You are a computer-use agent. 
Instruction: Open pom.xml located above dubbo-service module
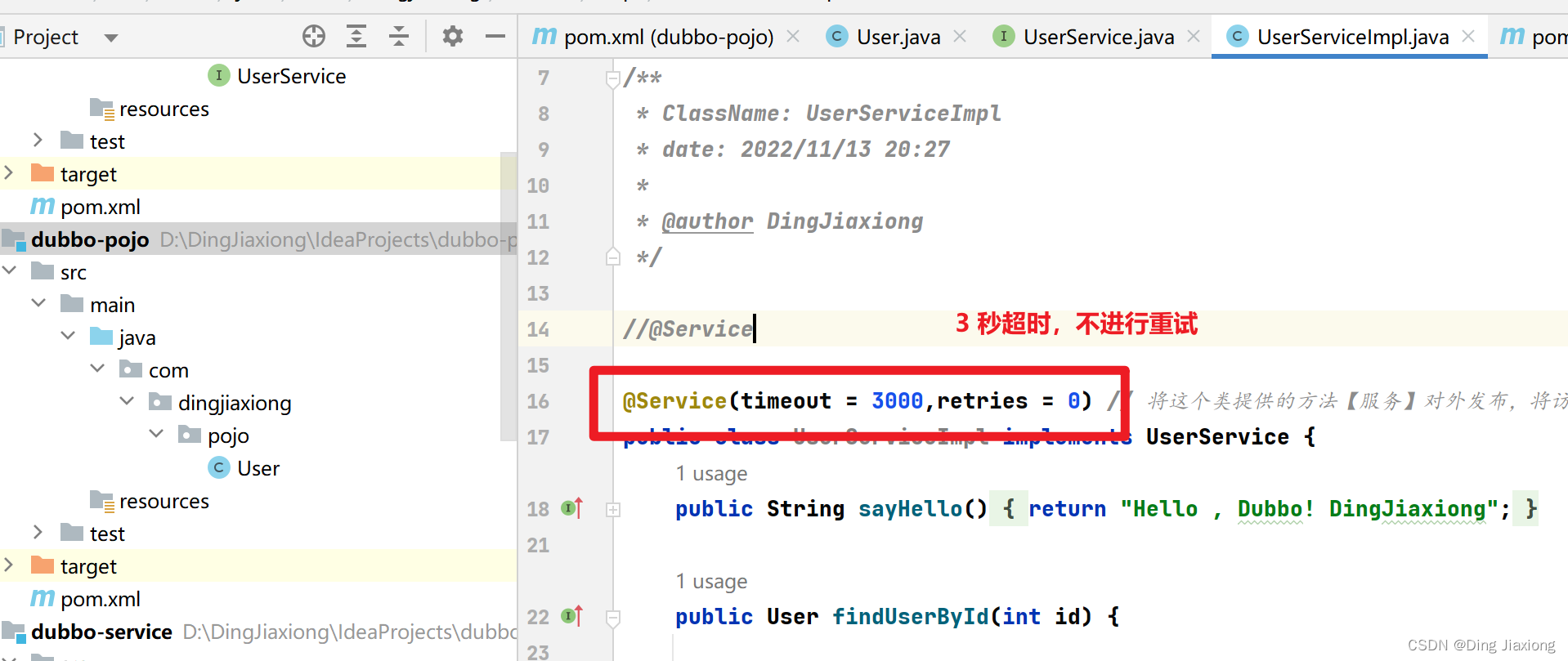click(x=85, y=599)
